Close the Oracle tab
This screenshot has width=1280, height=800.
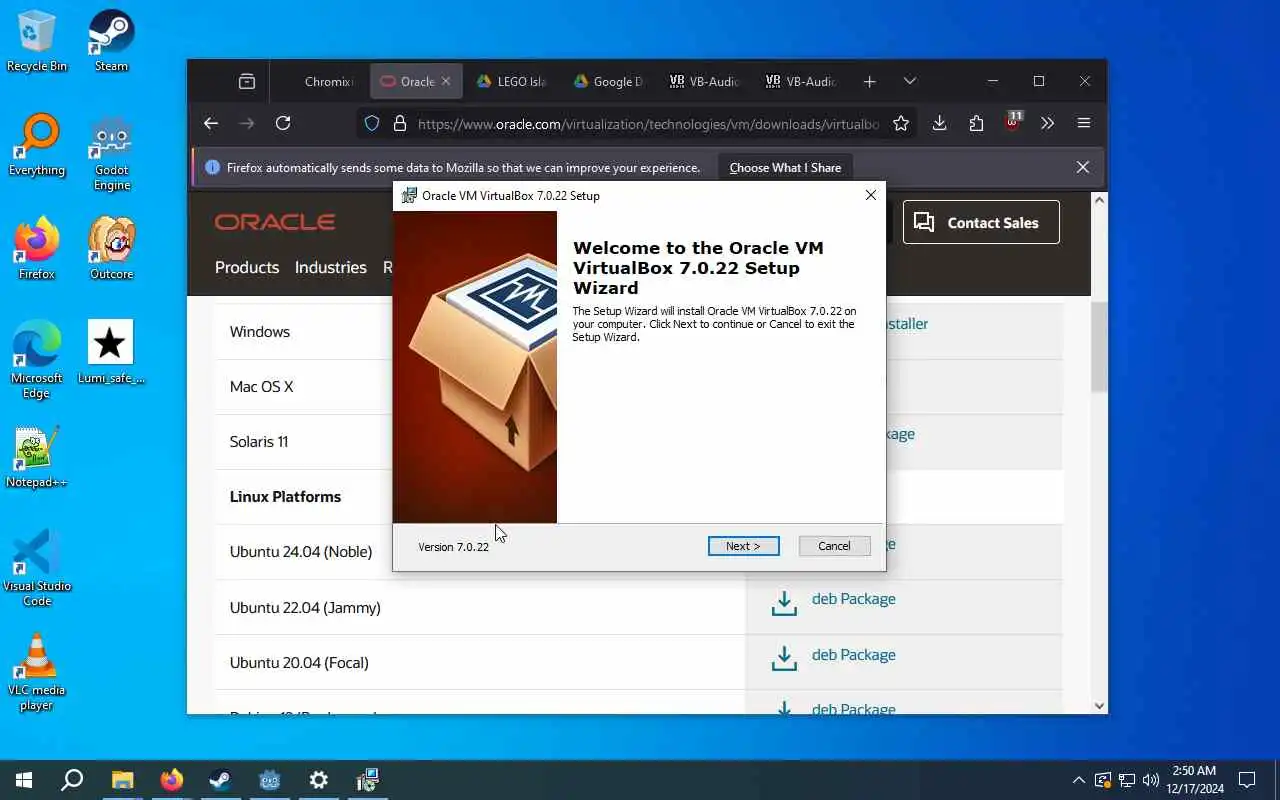[x=446, y=81]
